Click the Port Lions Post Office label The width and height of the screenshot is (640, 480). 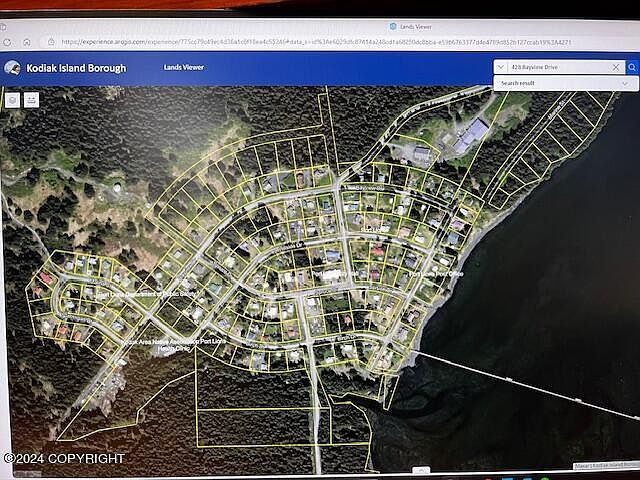coord(435,272)
